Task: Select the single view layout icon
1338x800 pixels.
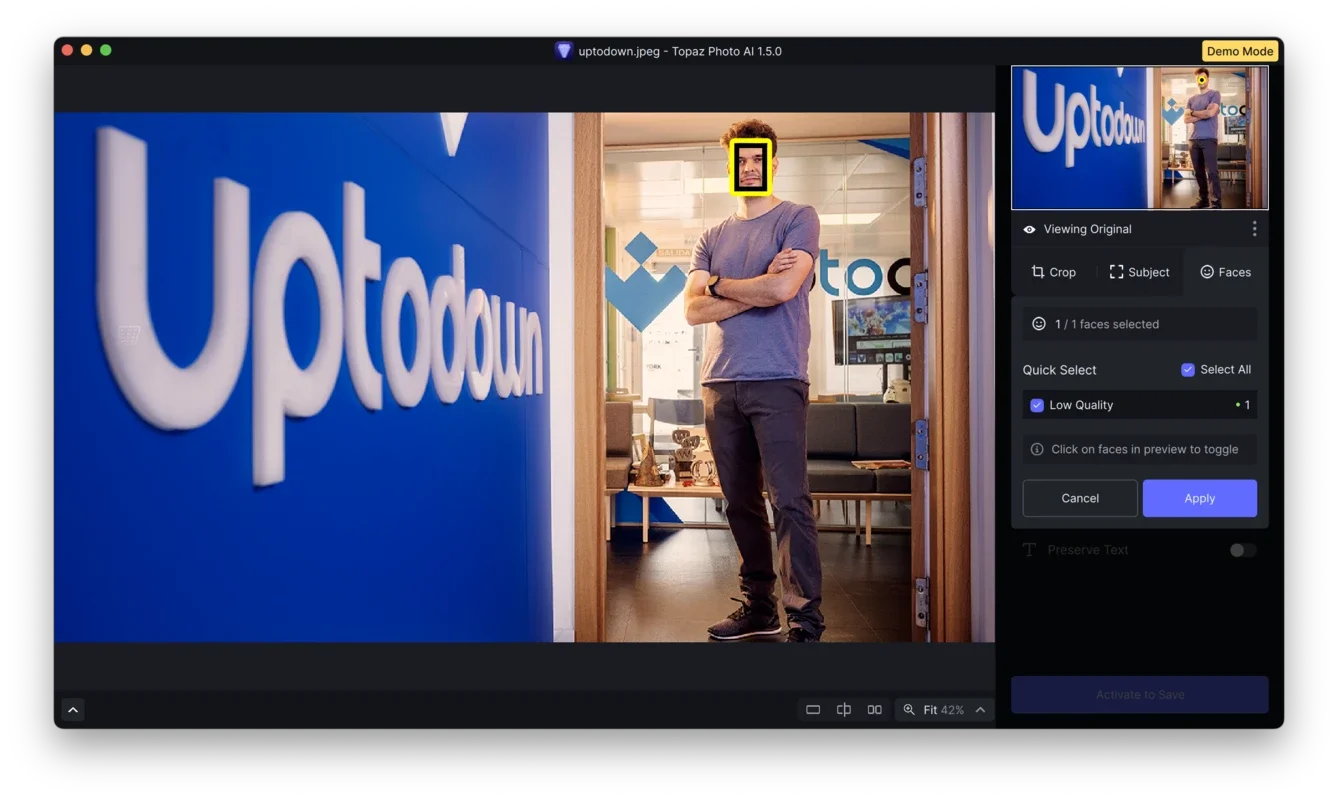Action: [x=813, y=710]
